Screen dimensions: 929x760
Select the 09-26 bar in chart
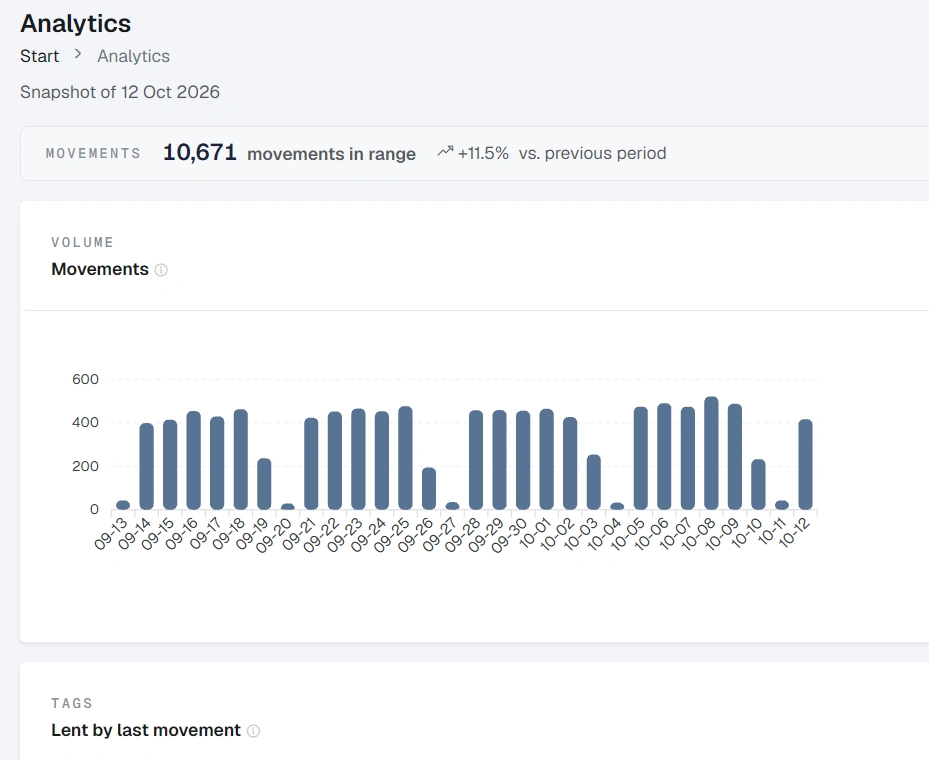(429, 489)
